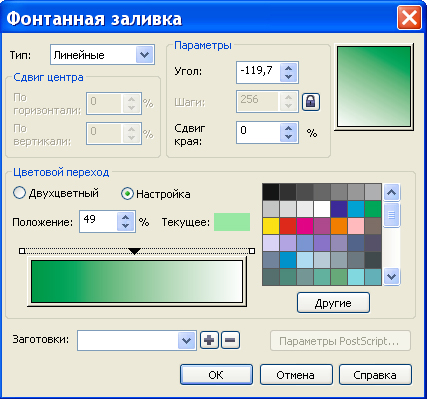427x399 pixels.
Task: Click the Отмена button
Action: coord(296,375)
